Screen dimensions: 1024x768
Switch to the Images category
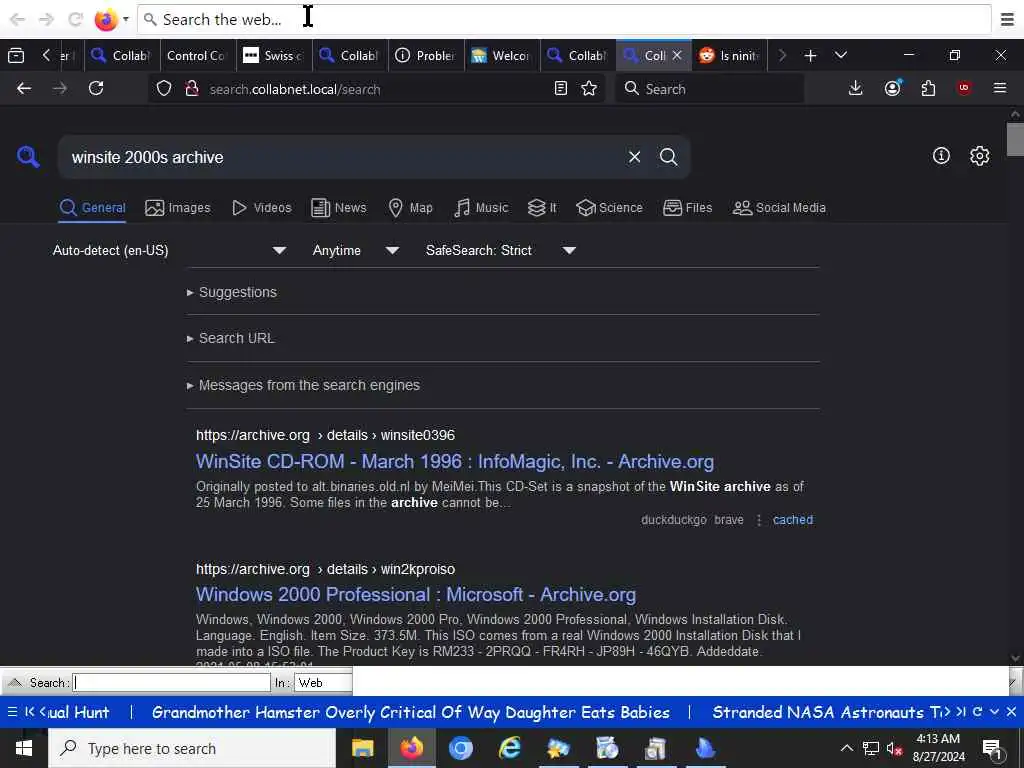tap(178, 208)
